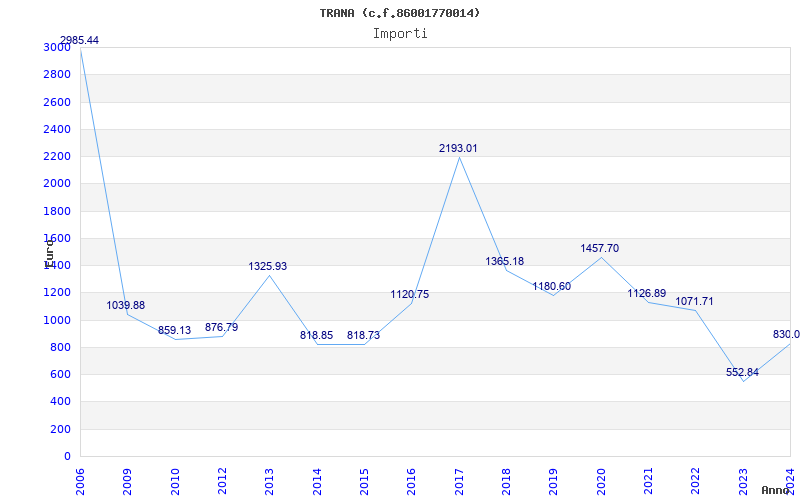The image size is (800, 500).
Task: Select the 2600 y-axis tick label
Action: click(x=57, y=102)
